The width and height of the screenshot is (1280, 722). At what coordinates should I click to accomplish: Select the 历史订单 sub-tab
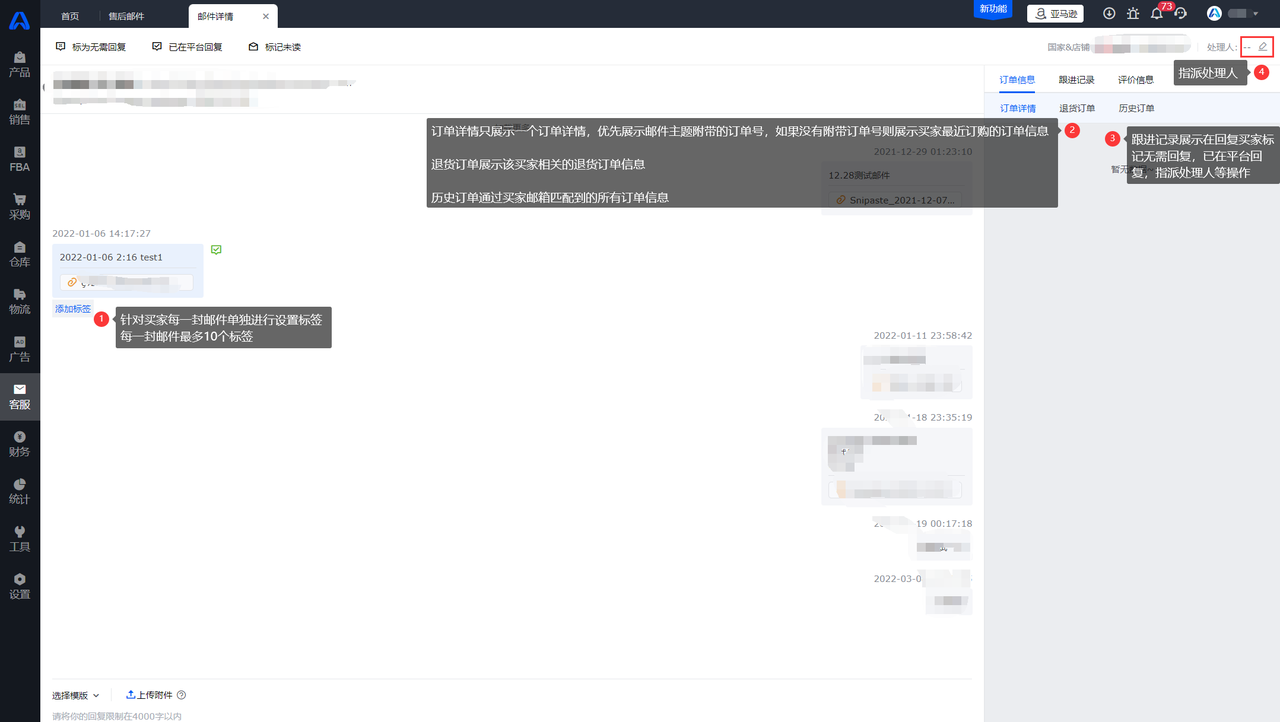click(x=1136, y=108)
